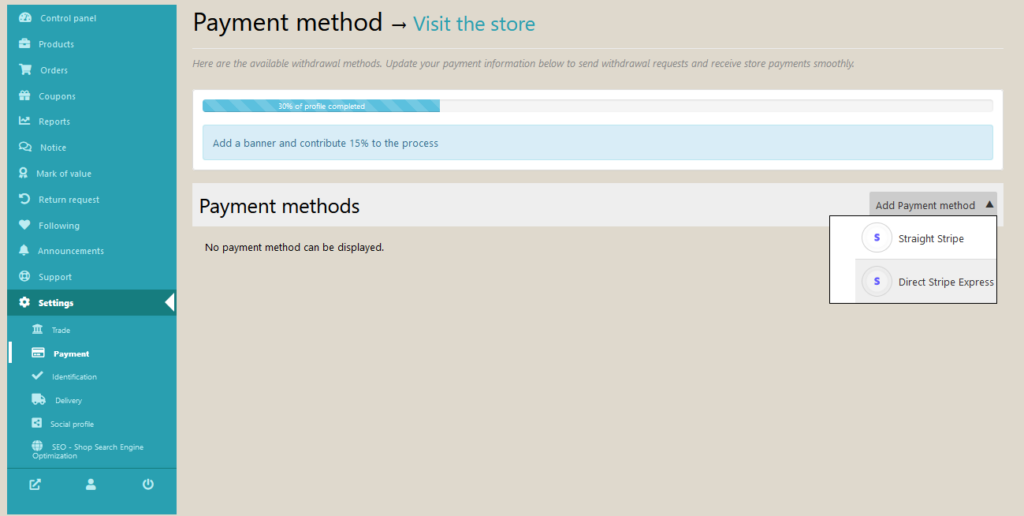Click the available withdrawal methods description text
Image resolution: width=1024 pixels, height=516 pixels.
click(523, 64)
